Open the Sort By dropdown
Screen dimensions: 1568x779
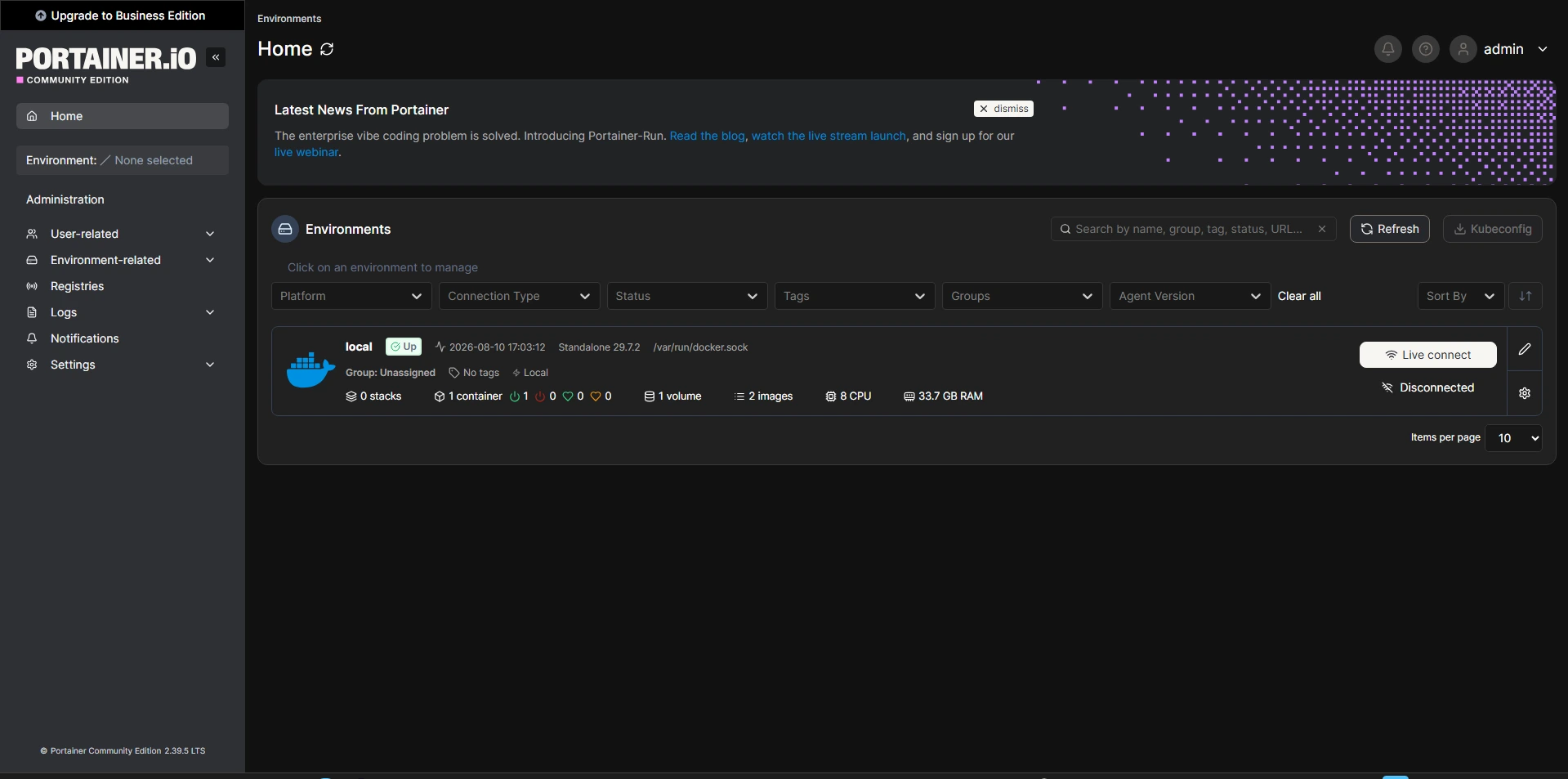[1461, 296]
